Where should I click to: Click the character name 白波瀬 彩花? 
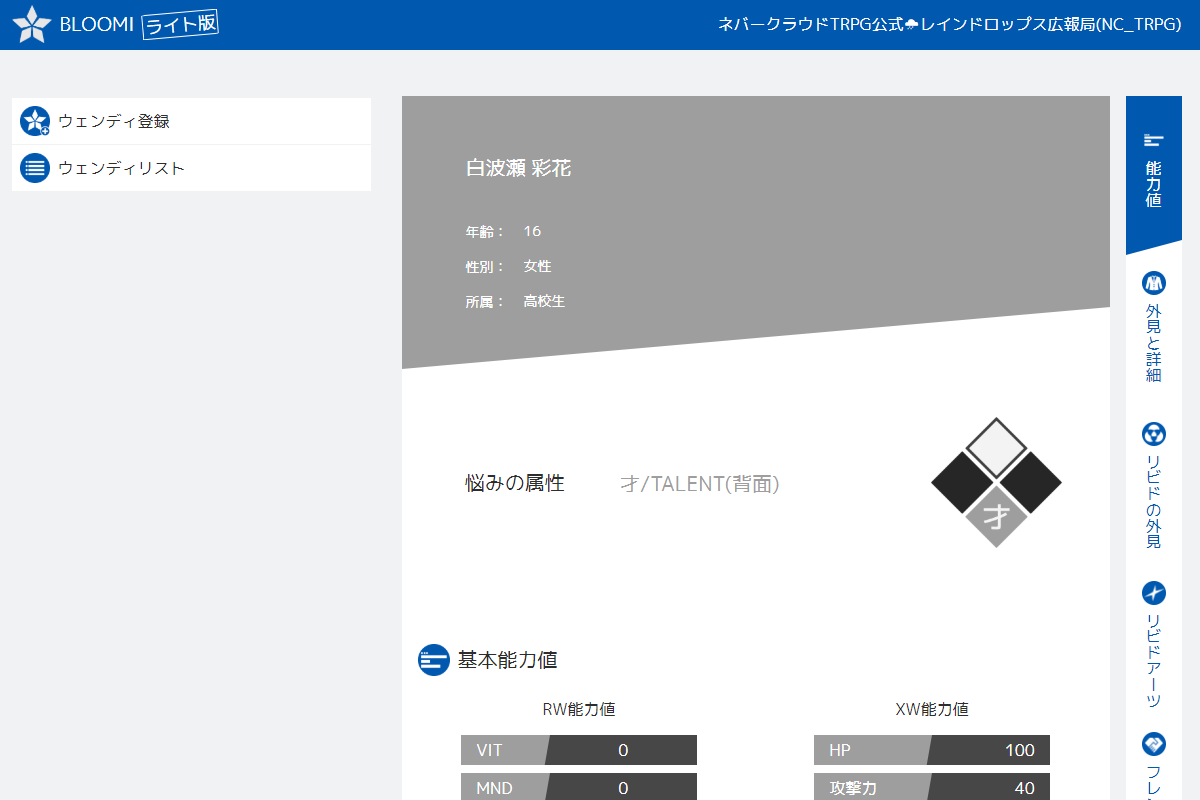coord(519,168)
